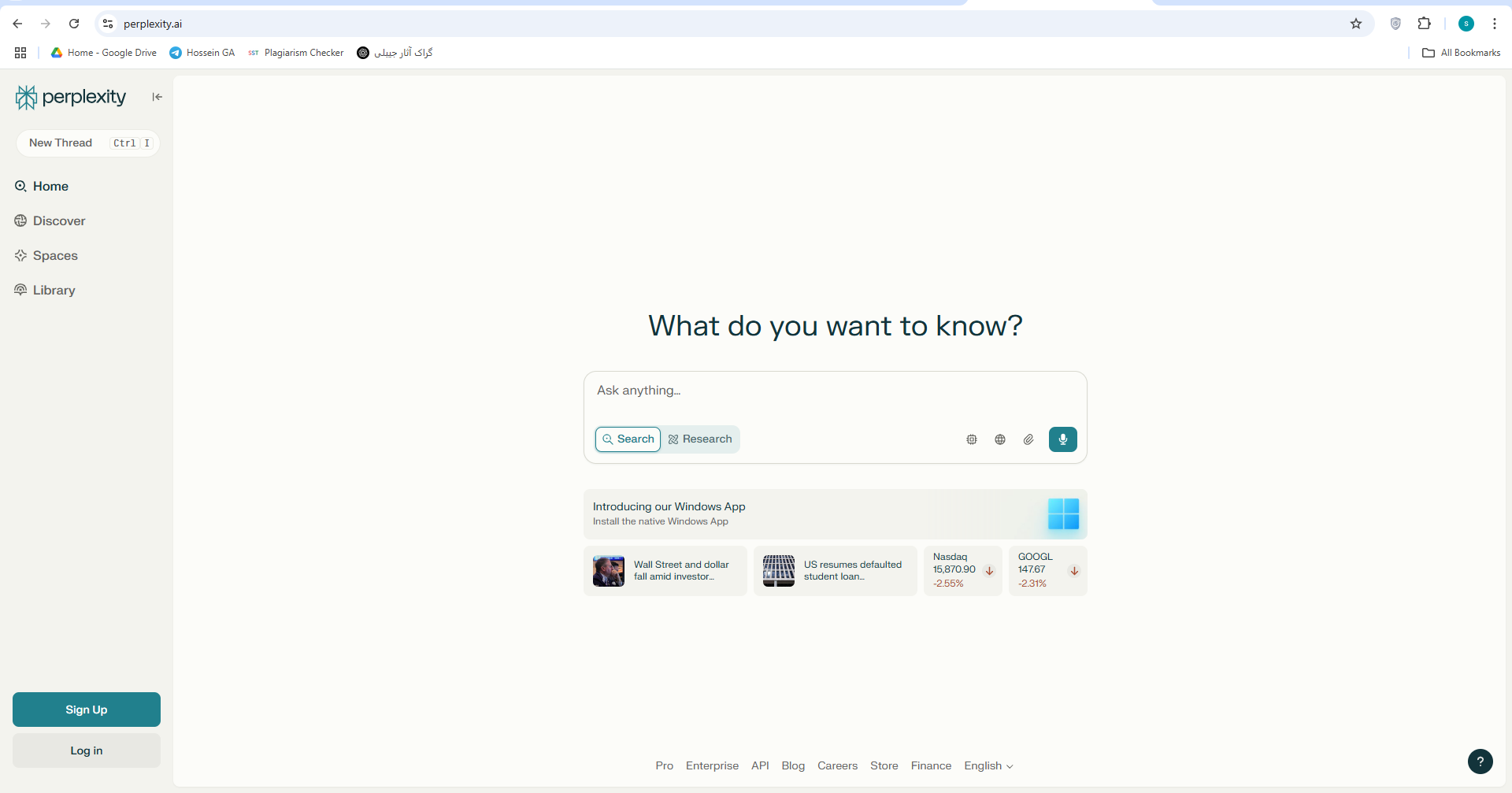Open Home - Google Drive bookmark
This screenshot has height=793, width=1512.
coord(103,53)
